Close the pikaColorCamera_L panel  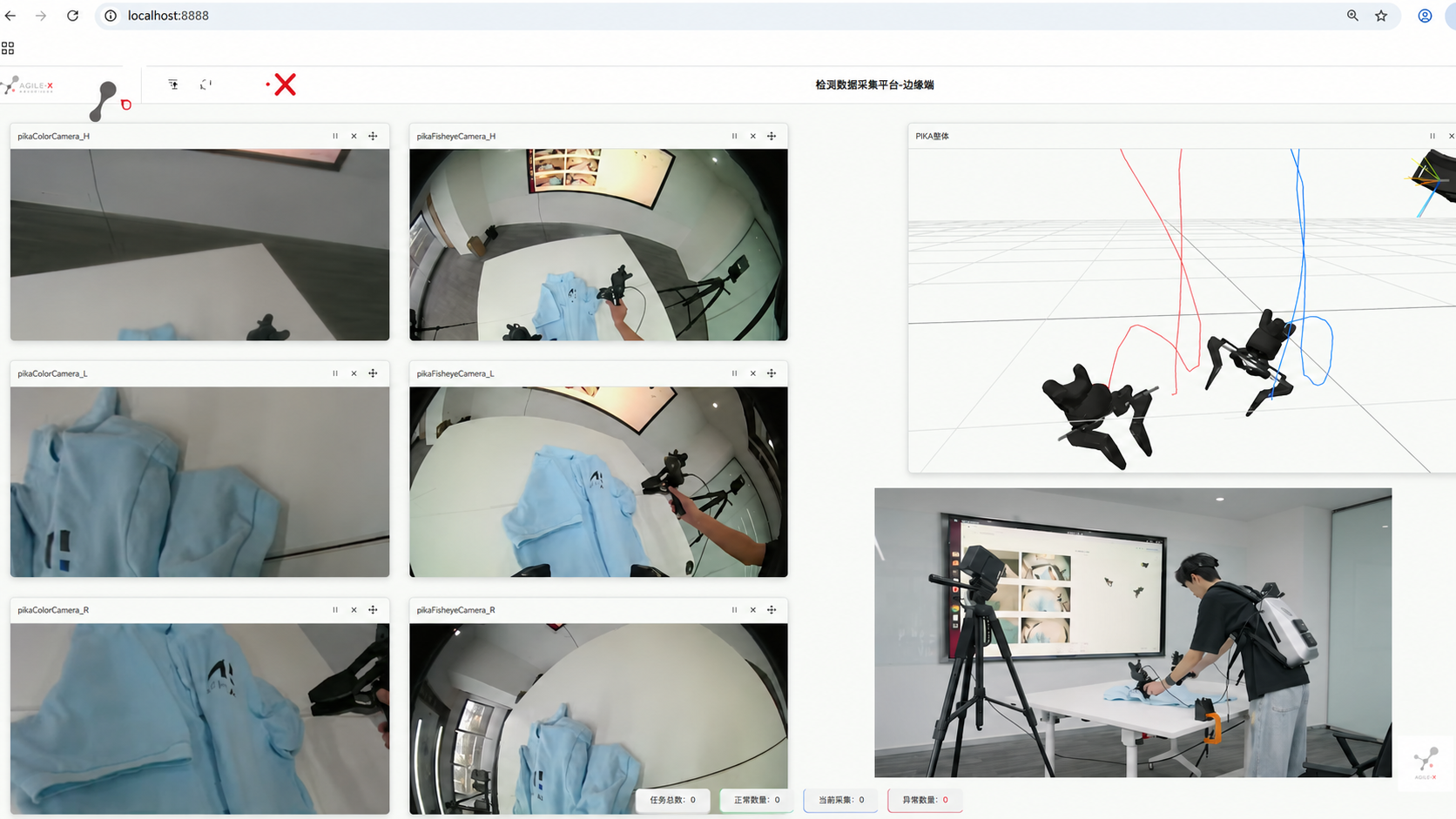[x=354, y=373]
